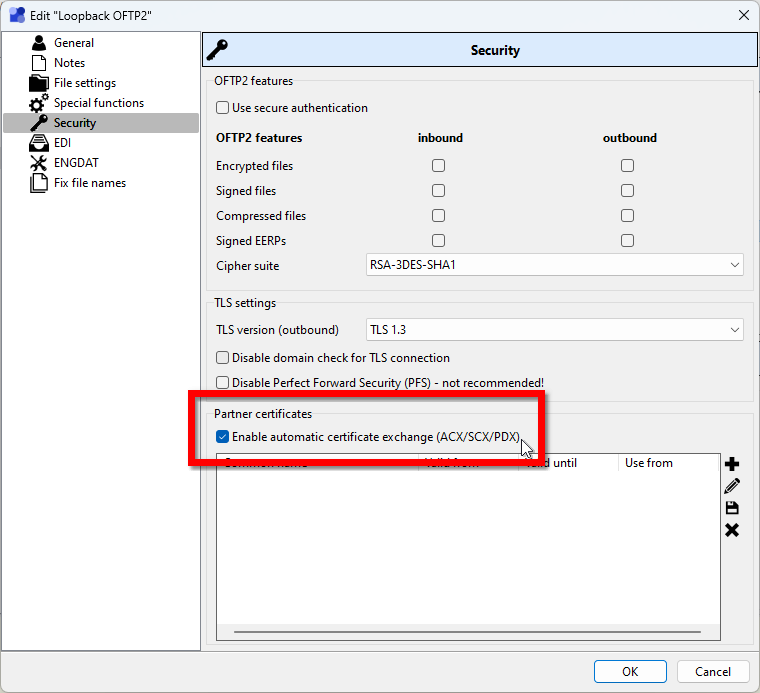Screen dimensions: 760x693
Task: Switch to the EDI section
Action: 62,143
